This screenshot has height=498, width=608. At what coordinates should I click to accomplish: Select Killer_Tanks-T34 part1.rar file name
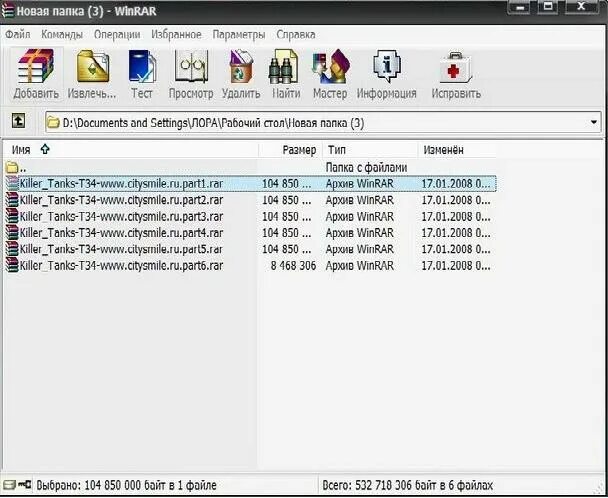pyautogui.click(x=121, y=183)
